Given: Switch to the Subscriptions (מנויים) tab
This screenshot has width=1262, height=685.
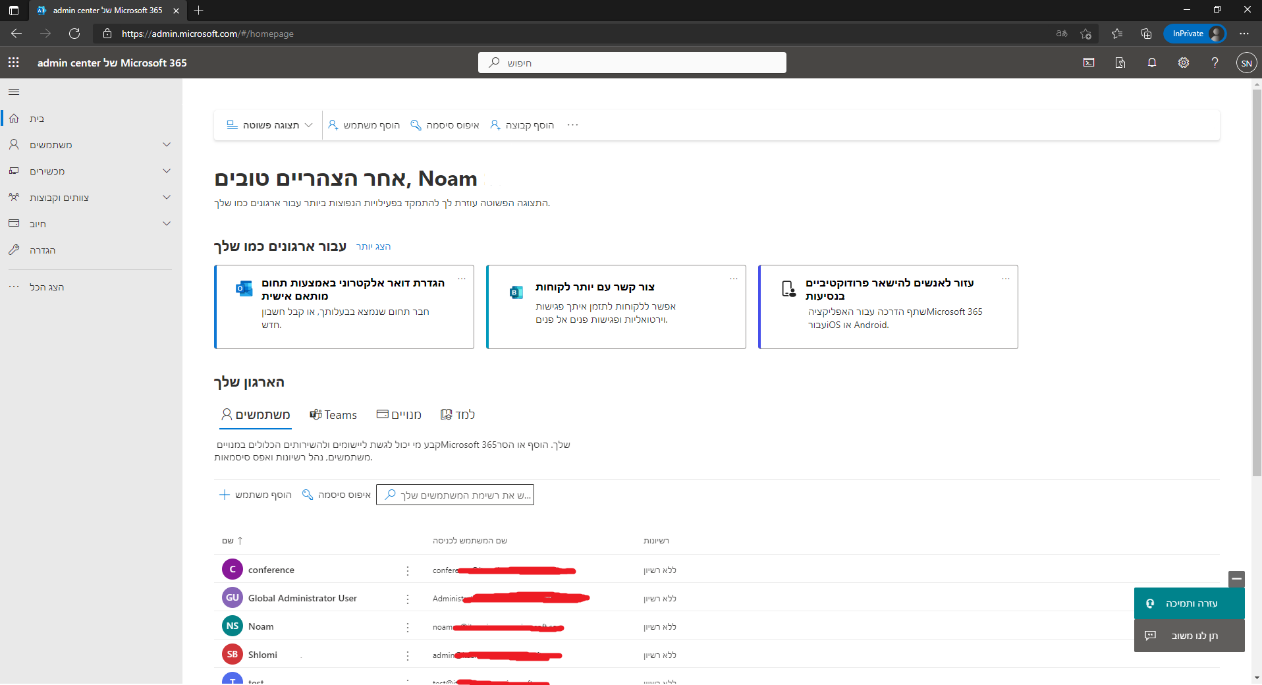Looking at the screenshot, I should [x=398, y=414].
